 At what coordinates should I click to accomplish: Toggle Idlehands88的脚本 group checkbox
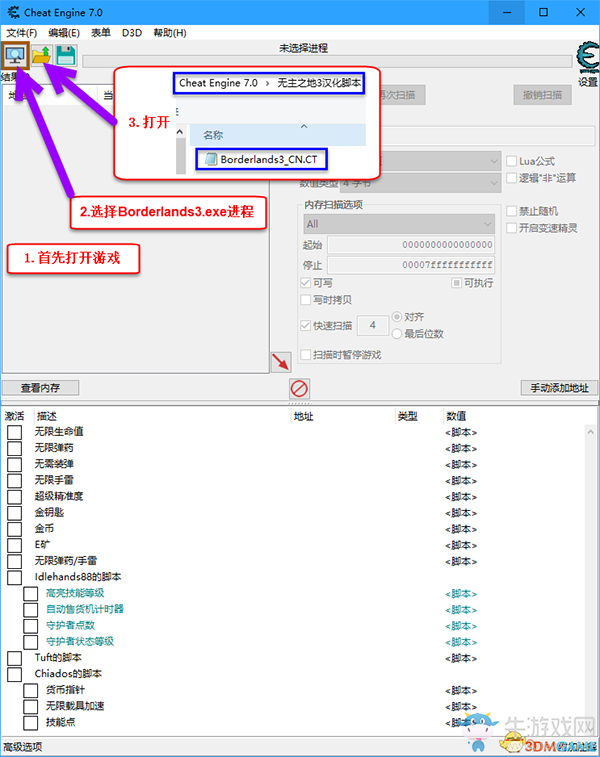tap(14, 577)
